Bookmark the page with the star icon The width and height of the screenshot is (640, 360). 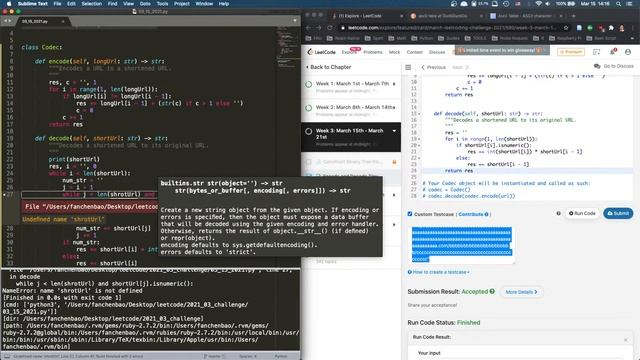click(x=566, y=28)
